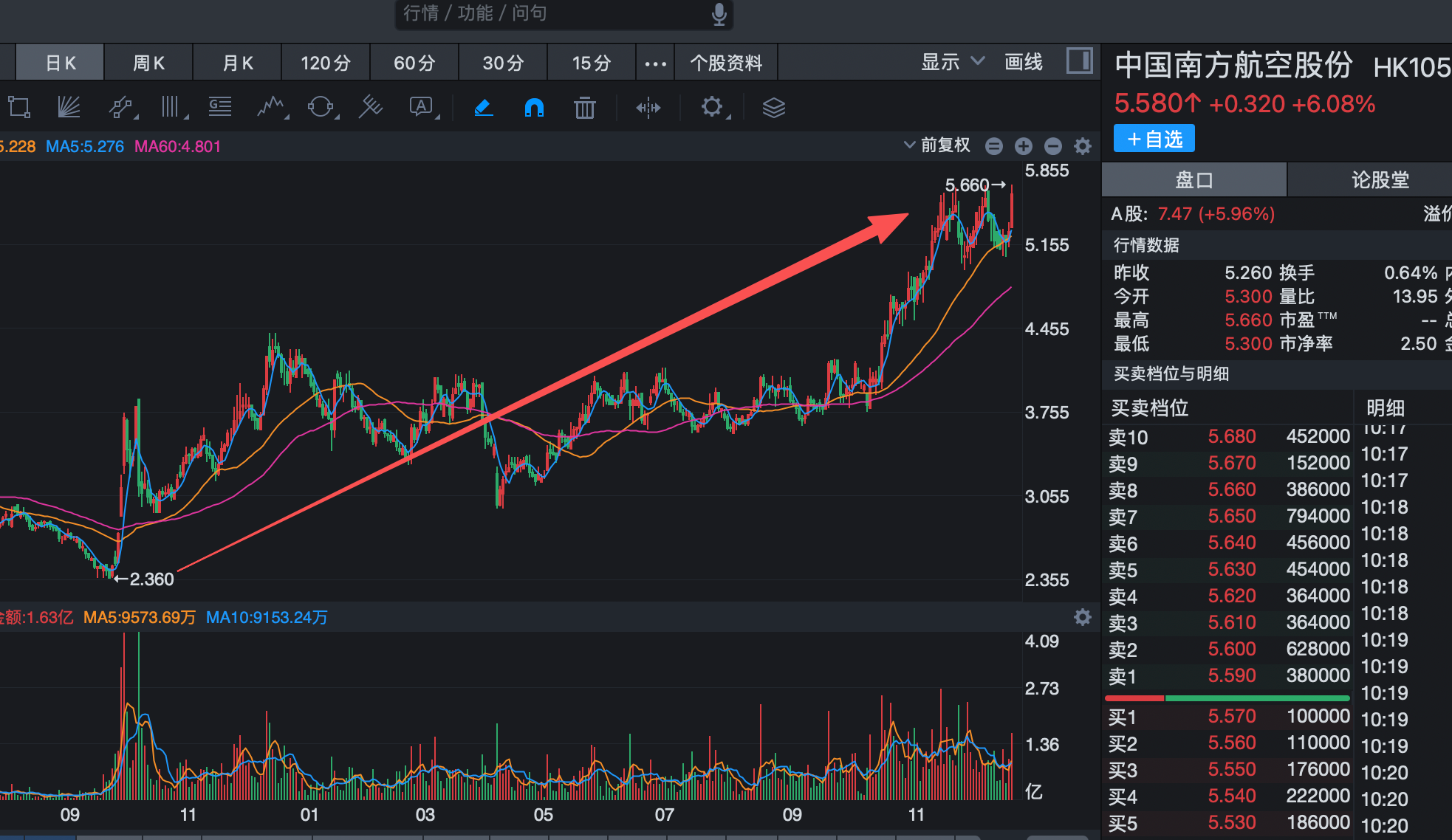Screen dimensions: 1452x840
Task: Toggle the magnet snap mode
Action: 533,108
